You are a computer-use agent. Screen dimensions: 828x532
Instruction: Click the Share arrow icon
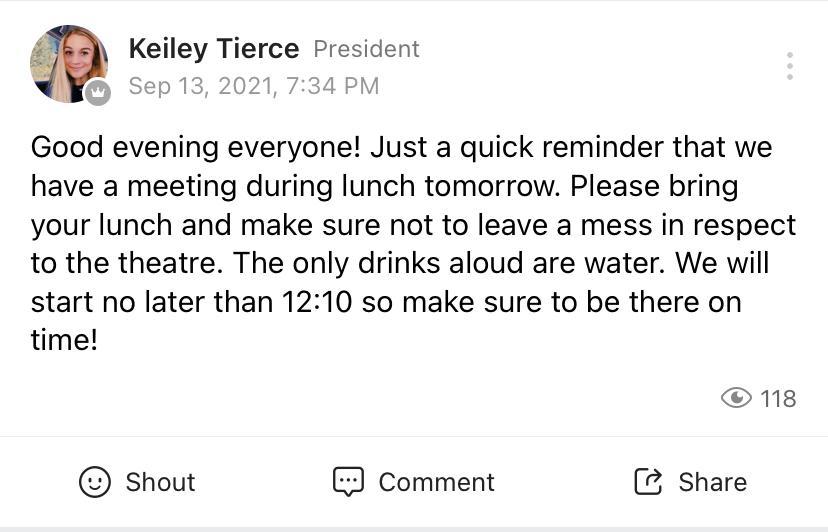pyautogui.click(x=648, y=482)
